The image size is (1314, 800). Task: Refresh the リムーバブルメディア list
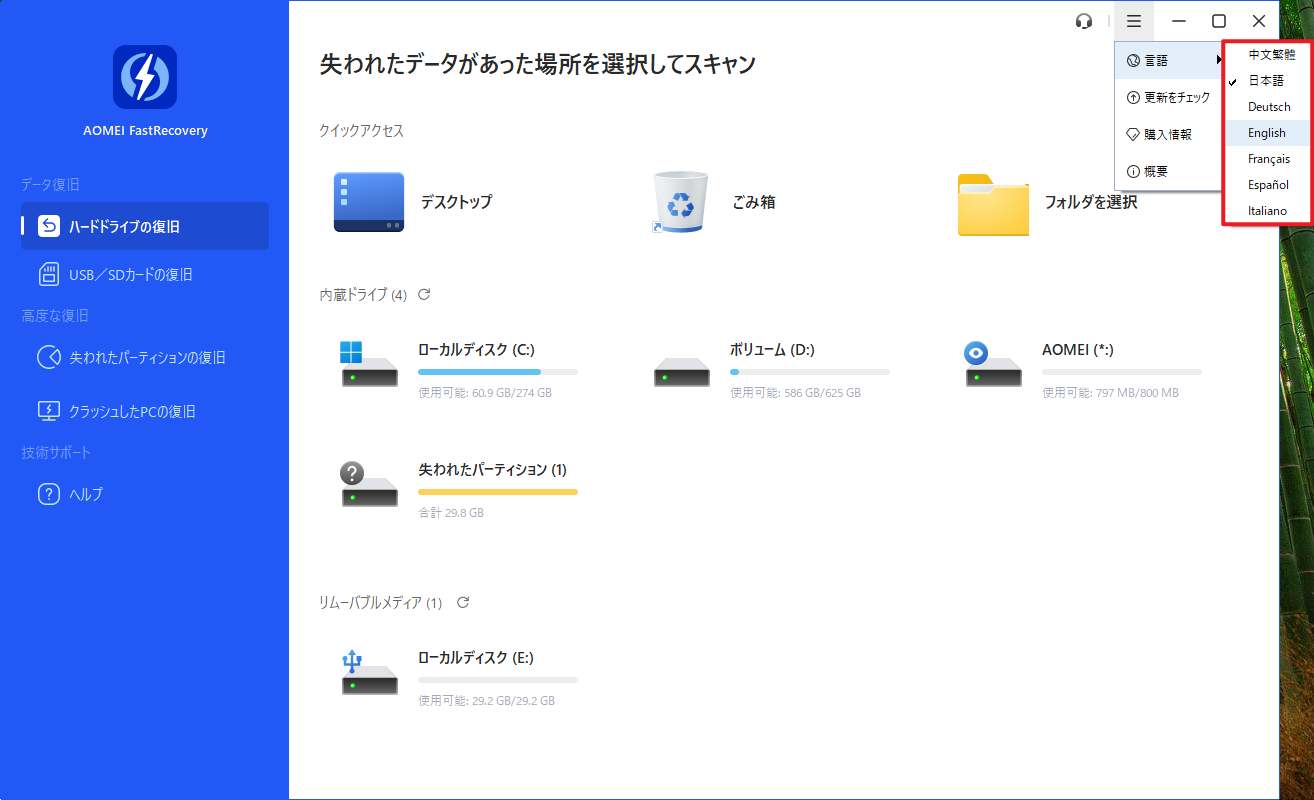tap(463, 602)
